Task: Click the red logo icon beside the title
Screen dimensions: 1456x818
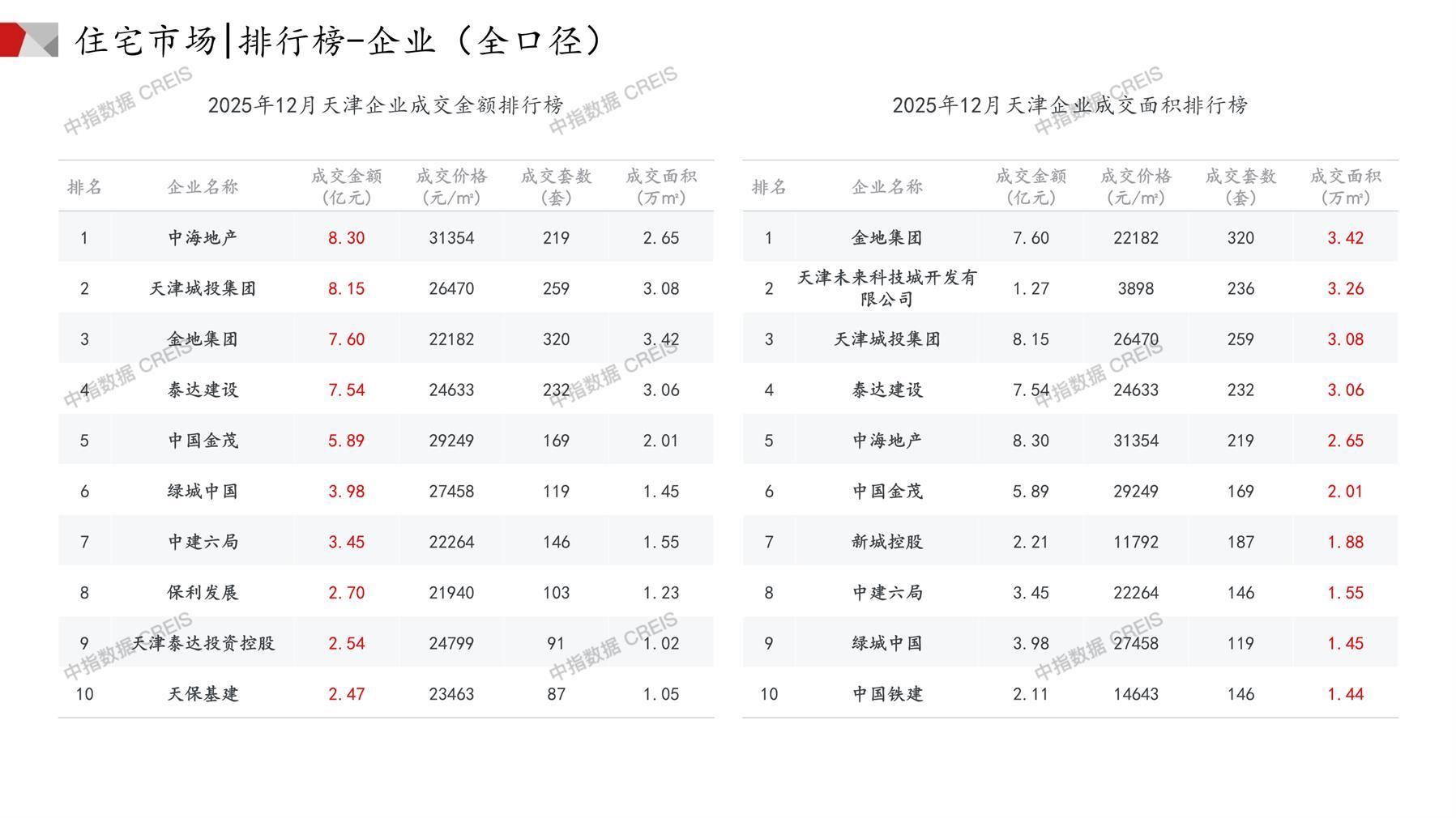Action: coord(28,40)
